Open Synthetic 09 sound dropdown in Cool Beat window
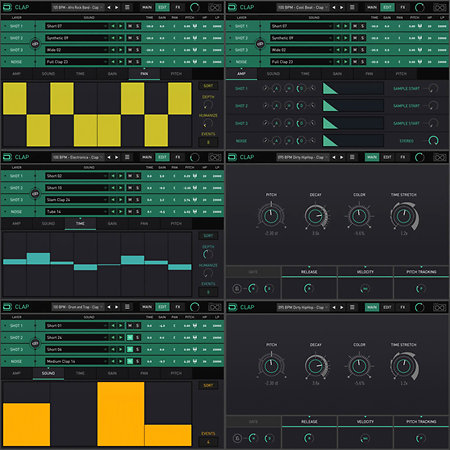The width and height of the screenshot is (450, 450). point(302,38)
